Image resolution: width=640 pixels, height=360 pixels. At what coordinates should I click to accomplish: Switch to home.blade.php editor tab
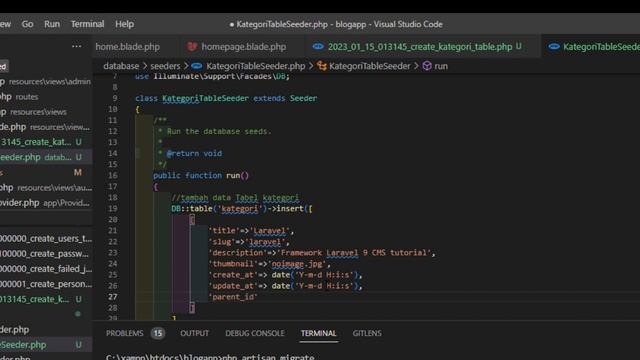127,47
